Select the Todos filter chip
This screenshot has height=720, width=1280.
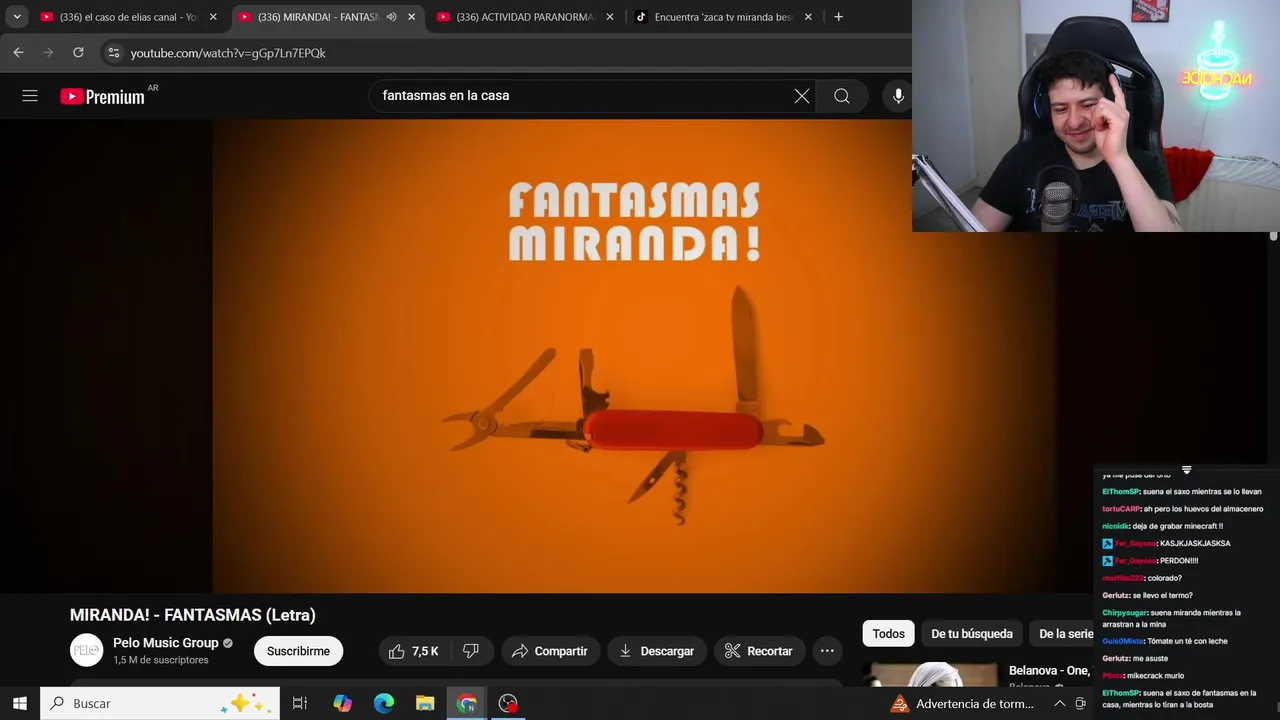pos(888,634)
